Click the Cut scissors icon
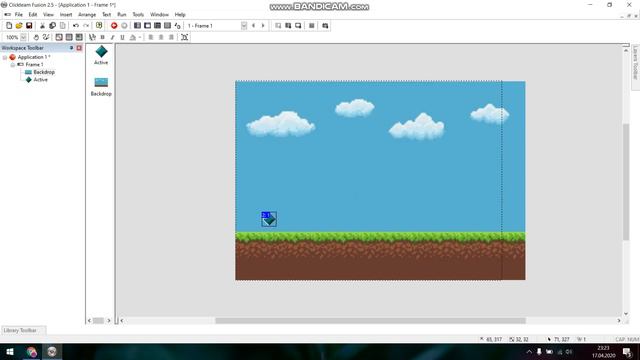This screenshot has width=640, height=360. [42, 25]
